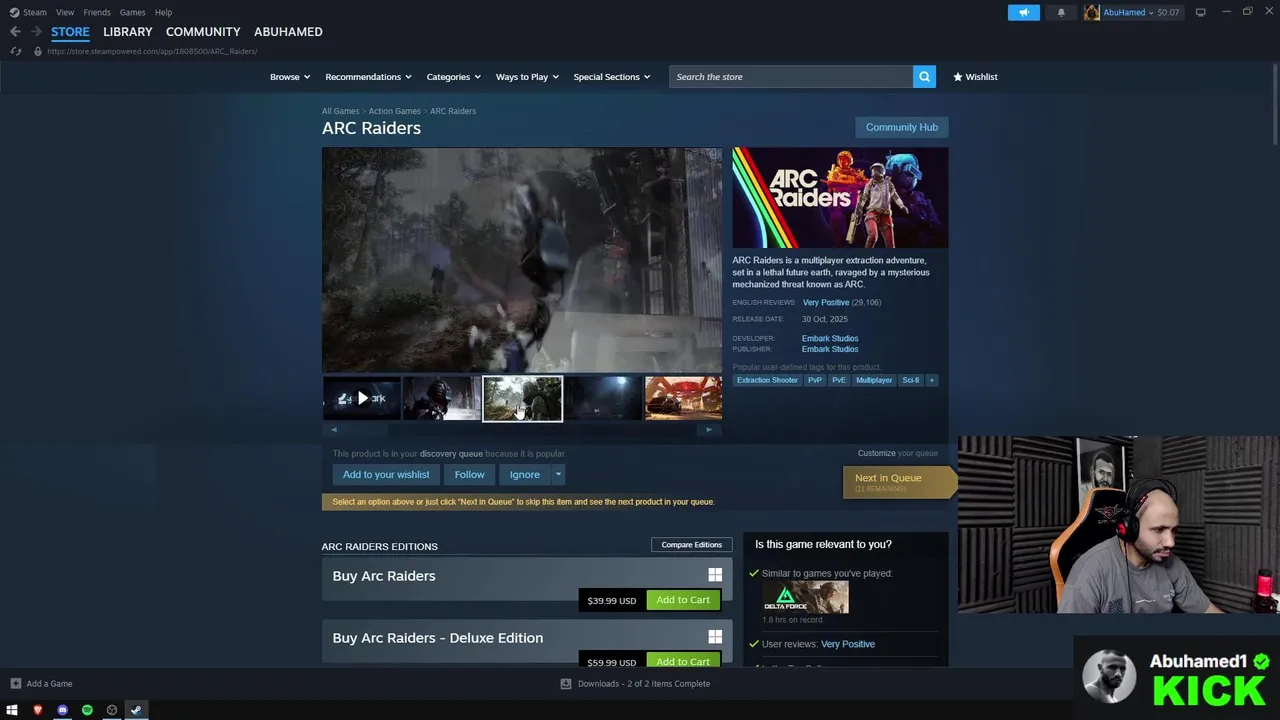Select the dark fourth screenshot thumbnail
This screenshot has height=720, width=1280.
click(x=602, y=398)
